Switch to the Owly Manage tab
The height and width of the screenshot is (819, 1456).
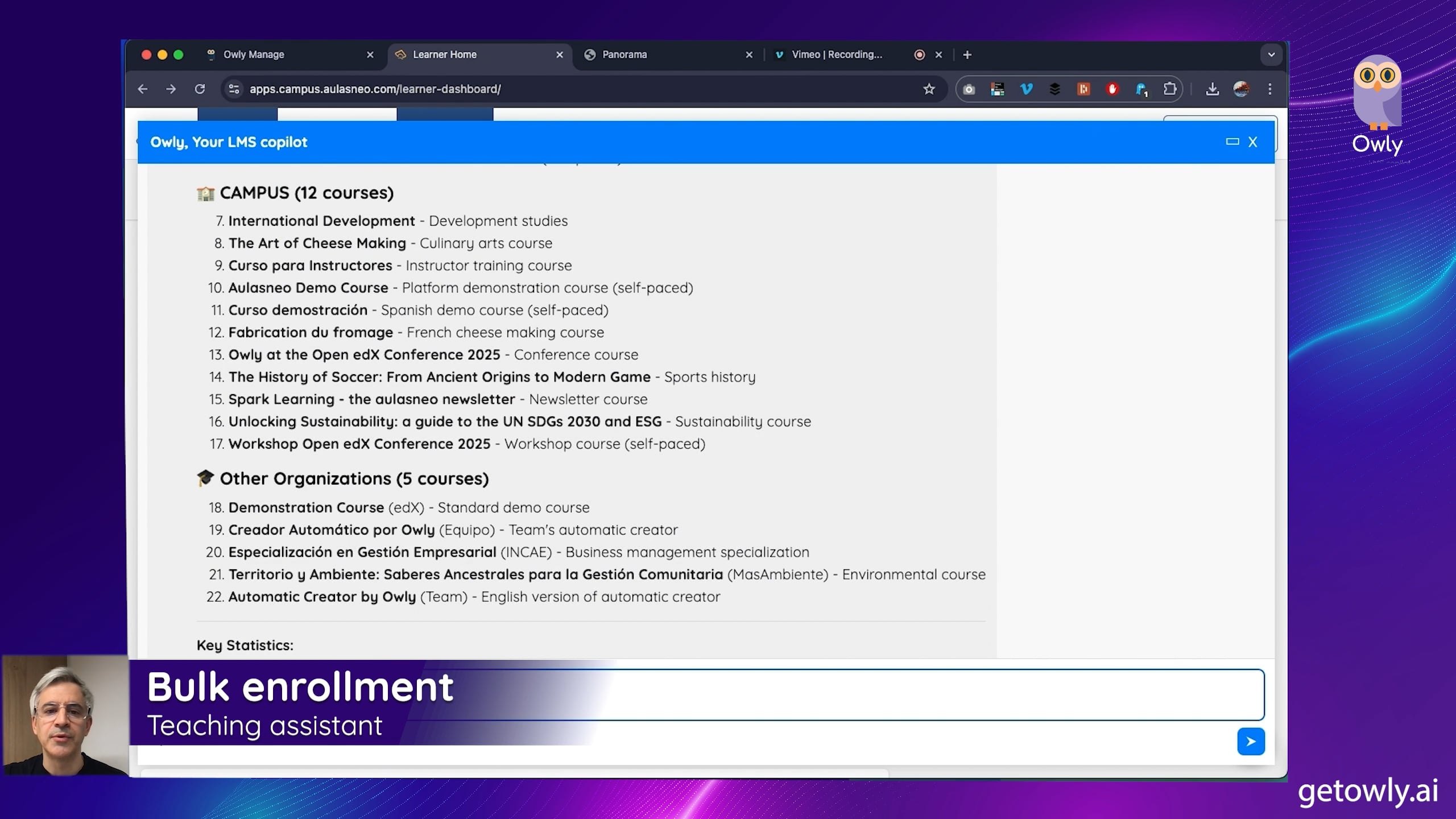[x=254, y=55]
